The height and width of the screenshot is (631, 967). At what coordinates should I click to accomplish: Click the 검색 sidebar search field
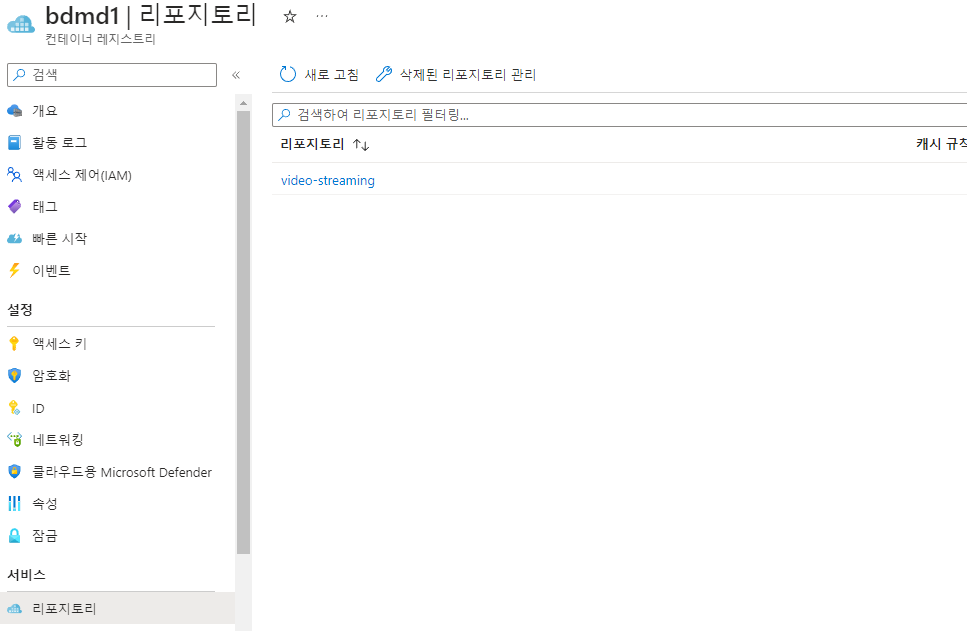112,75
